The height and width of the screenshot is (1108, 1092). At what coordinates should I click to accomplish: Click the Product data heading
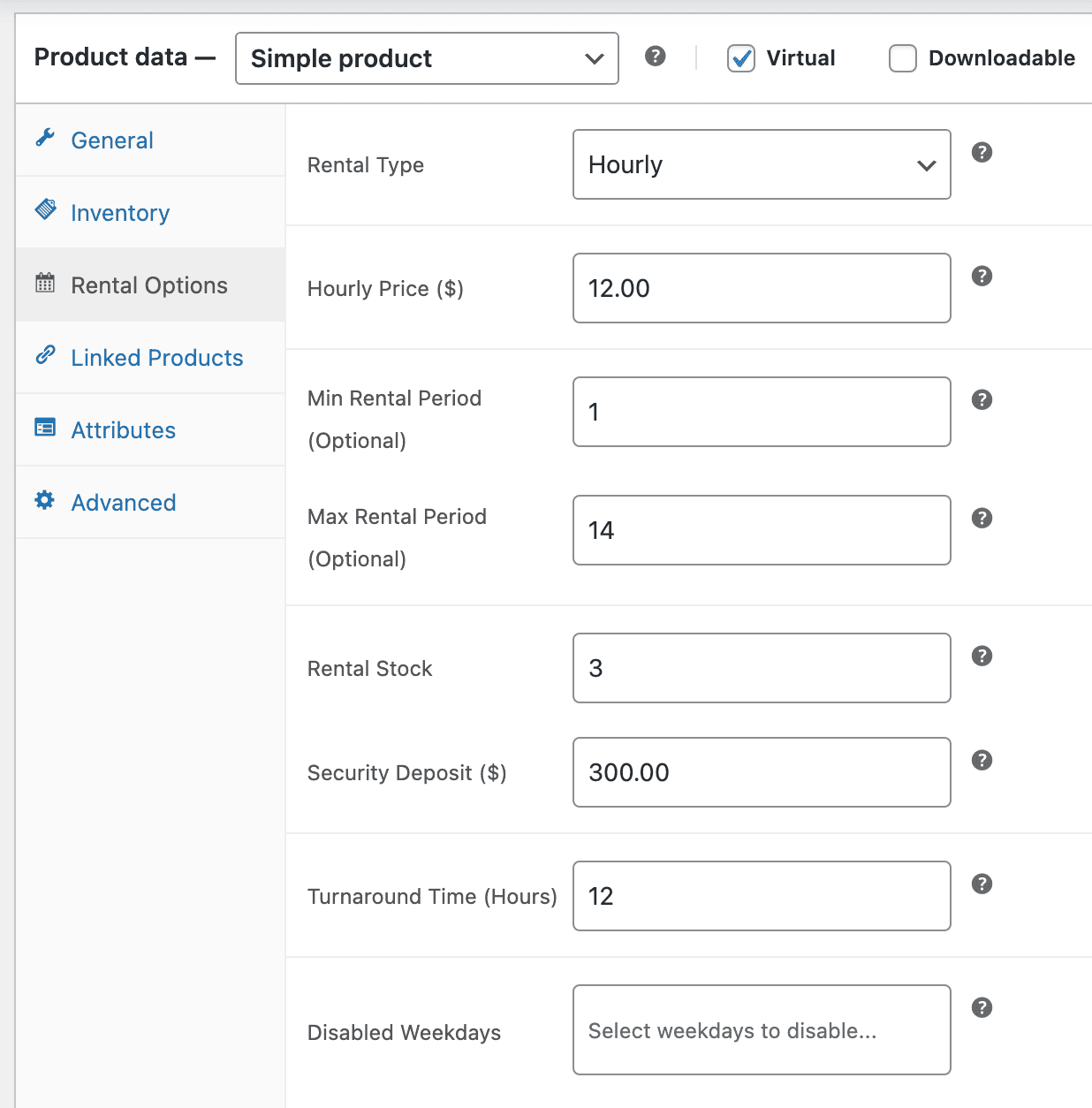[x=125, y=57]
